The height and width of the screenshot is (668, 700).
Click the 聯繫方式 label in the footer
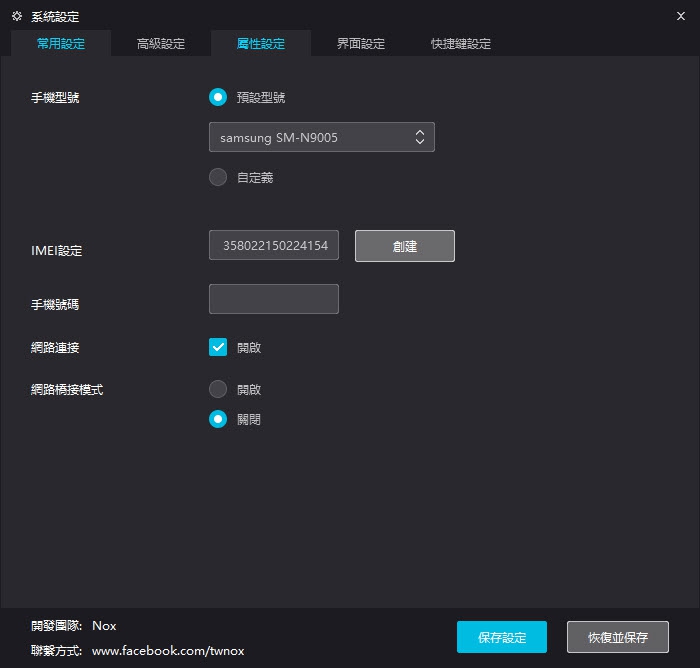(x=56, y=651)
